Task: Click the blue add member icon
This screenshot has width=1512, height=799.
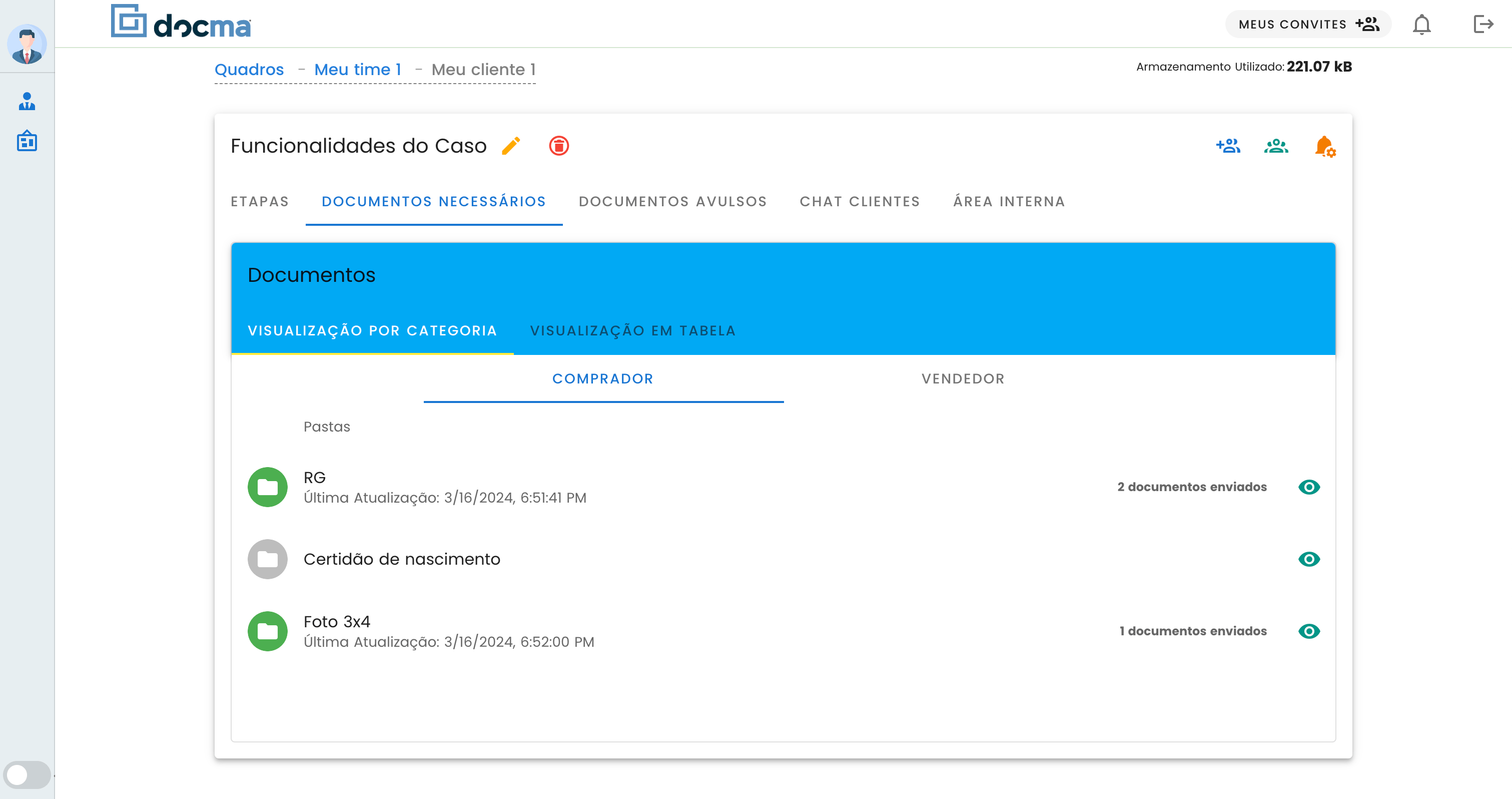Action: (x=1228, y=146)
